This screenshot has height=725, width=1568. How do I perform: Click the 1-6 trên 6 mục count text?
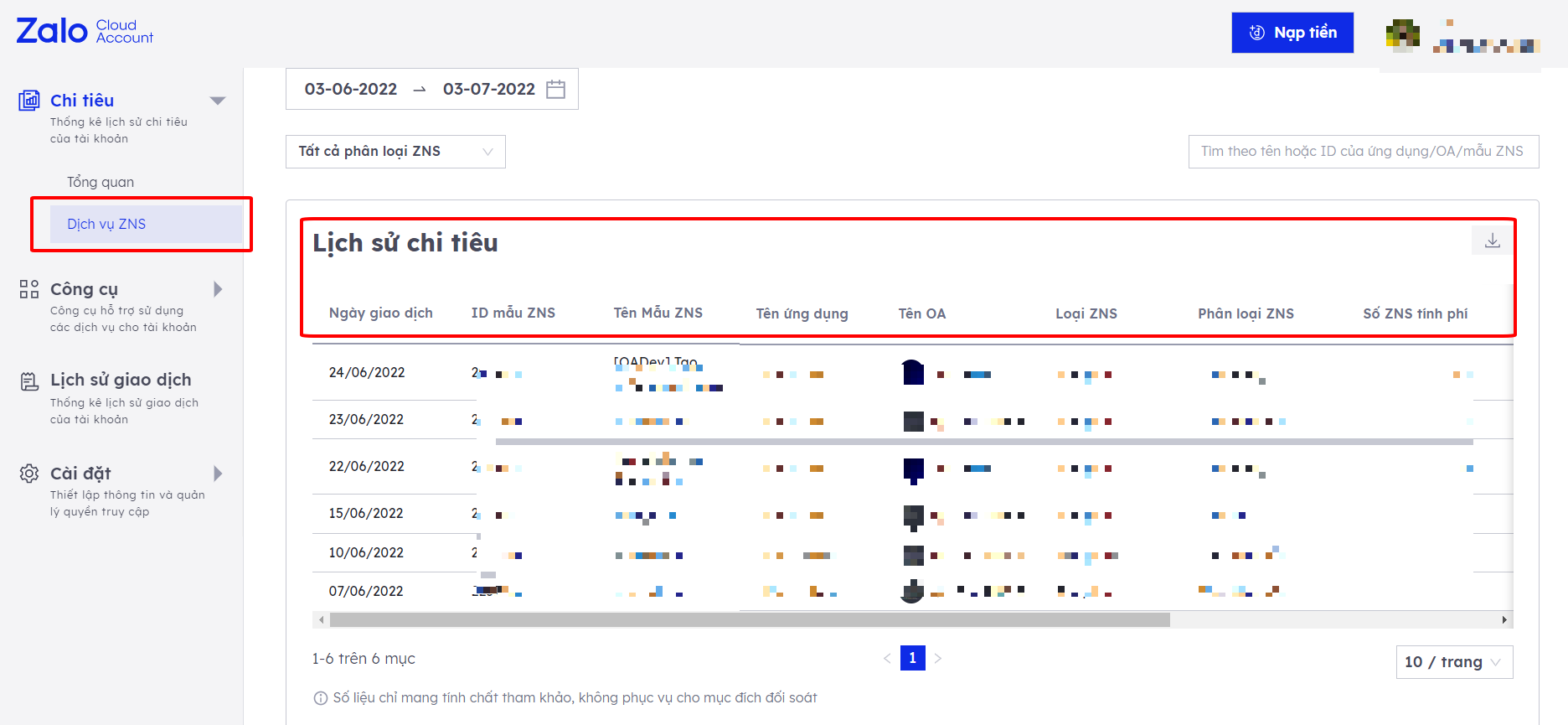[364, 659]
